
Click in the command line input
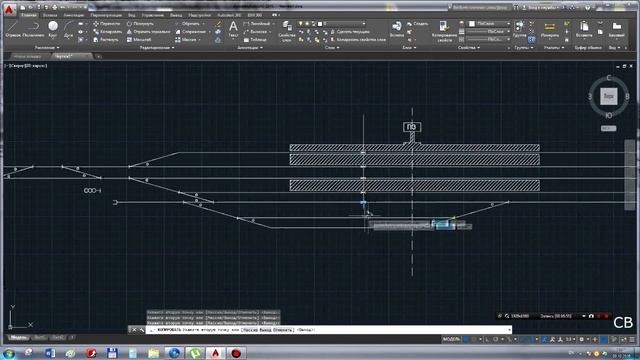point(328,330)
